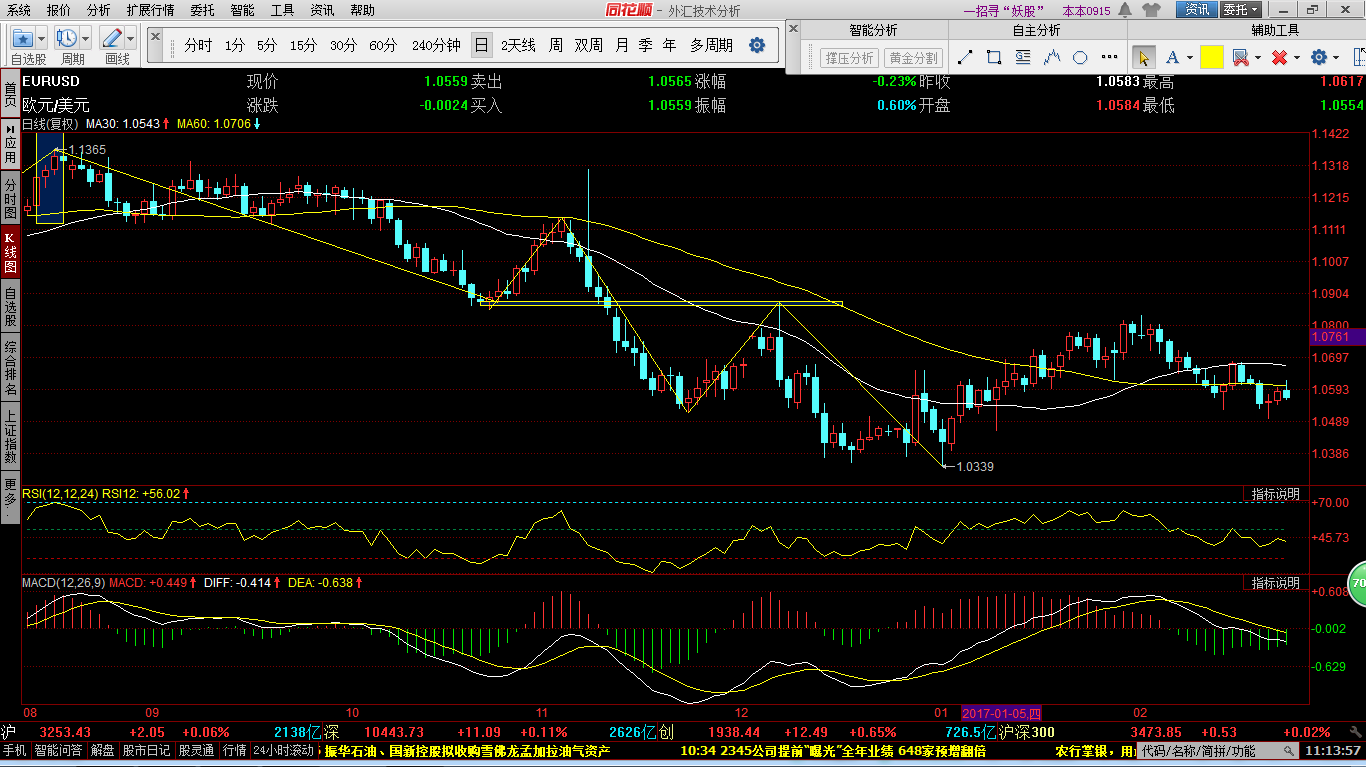Select the 日 daily period
Screen dimensions: 1366x767
pyautogui.click(x=482, y=45)
